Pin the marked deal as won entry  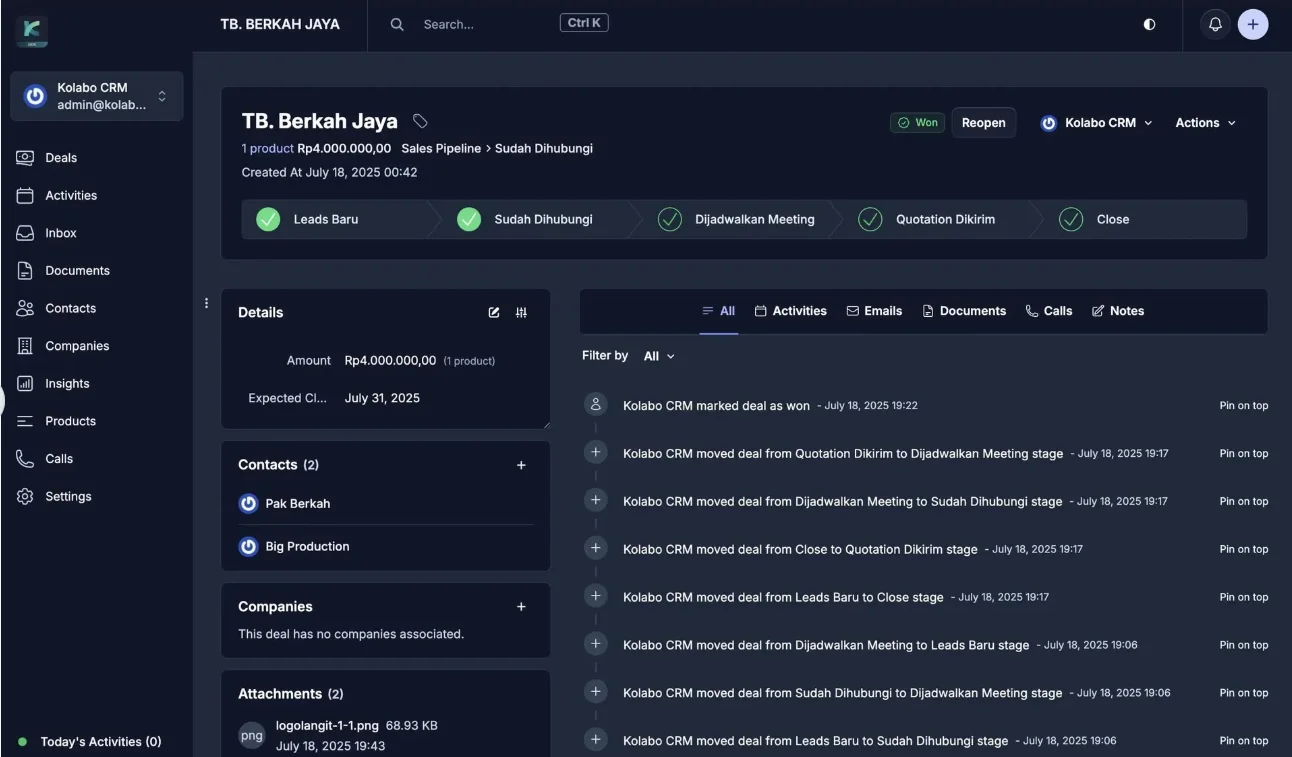pyautogui.click(x=1243, y=405)
